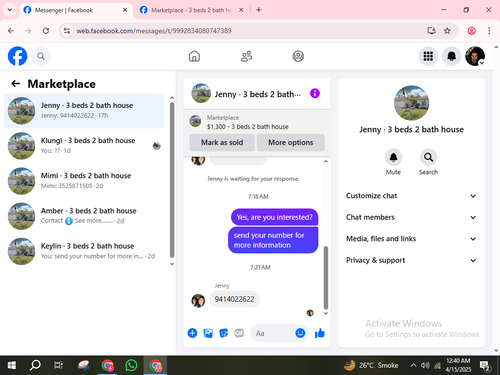This screenshot has width=500, height=375.
Task: Click the browser address bar URL
Action: (154, 31)
